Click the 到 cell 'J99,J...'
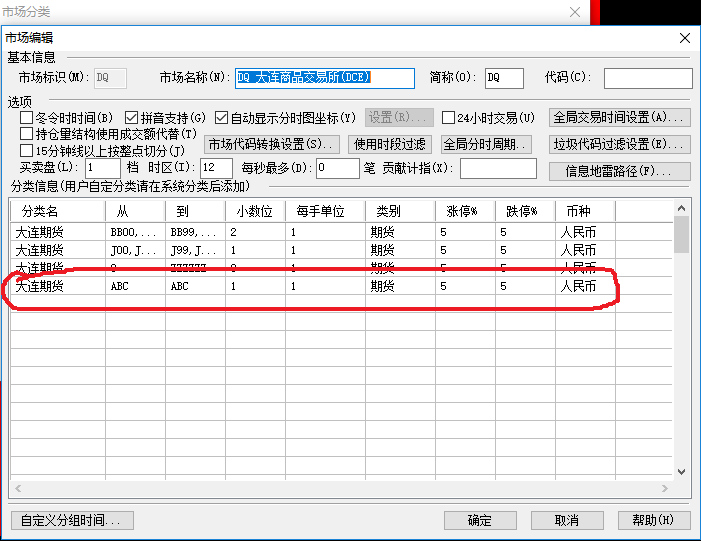 pos(195,250)
